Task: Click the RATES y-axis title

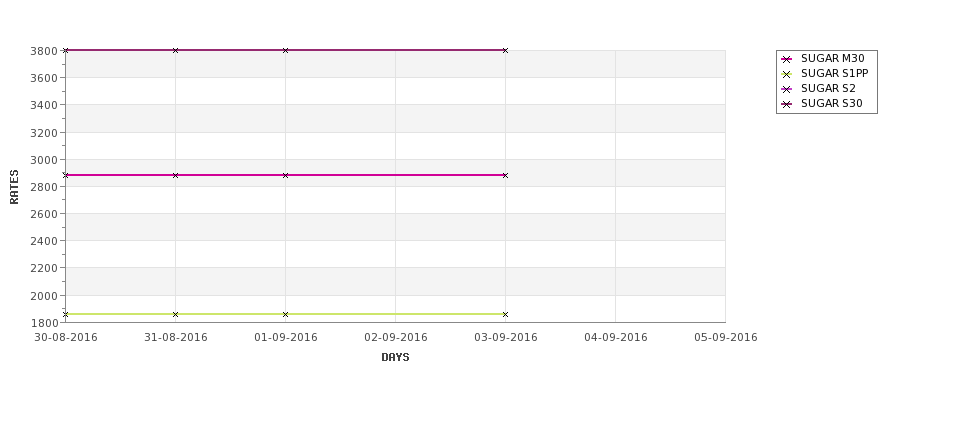Action: (14, 187)
